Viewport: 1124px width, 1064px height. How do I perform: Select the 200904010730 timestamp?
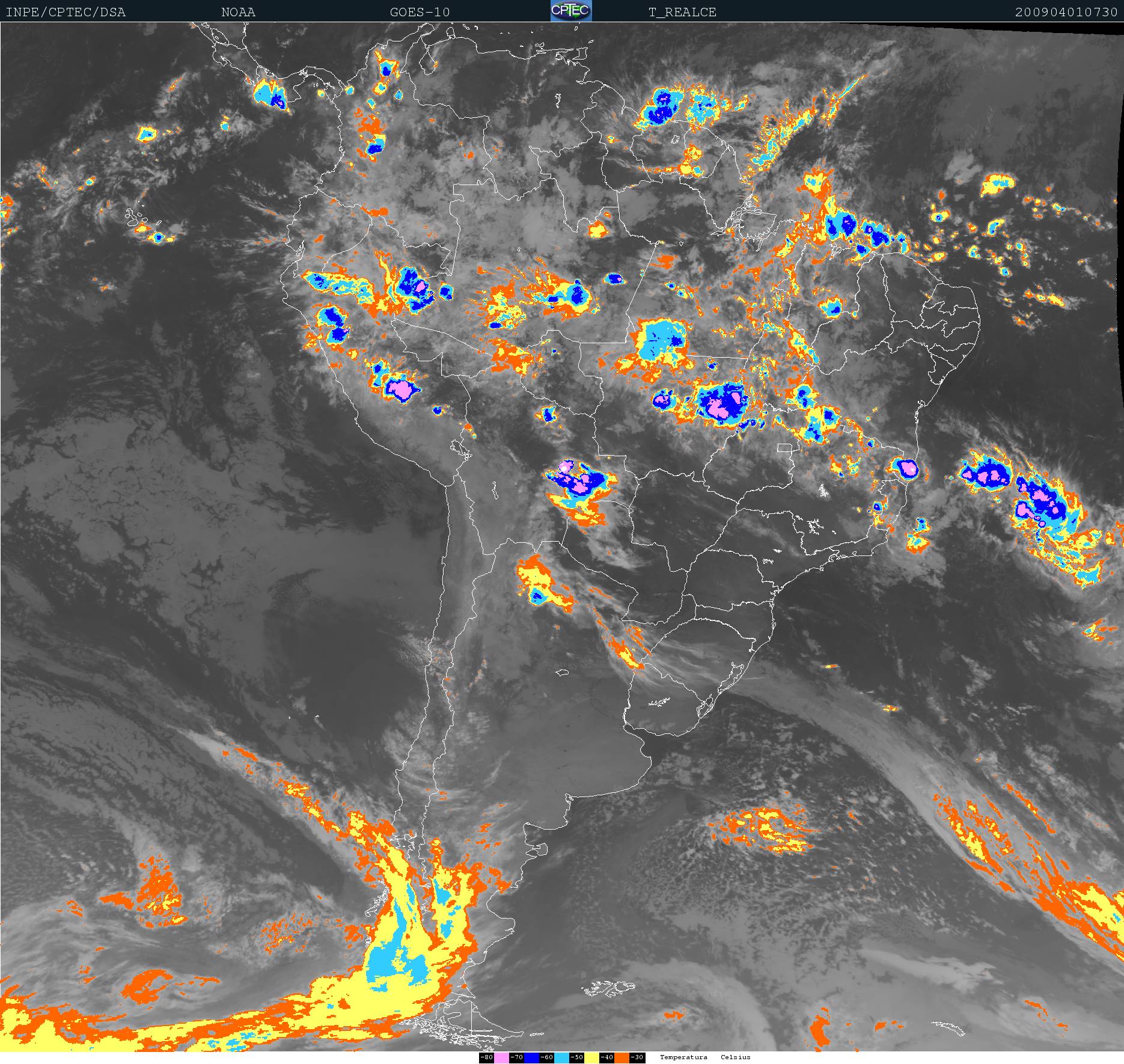click(x=1066, y=13)
